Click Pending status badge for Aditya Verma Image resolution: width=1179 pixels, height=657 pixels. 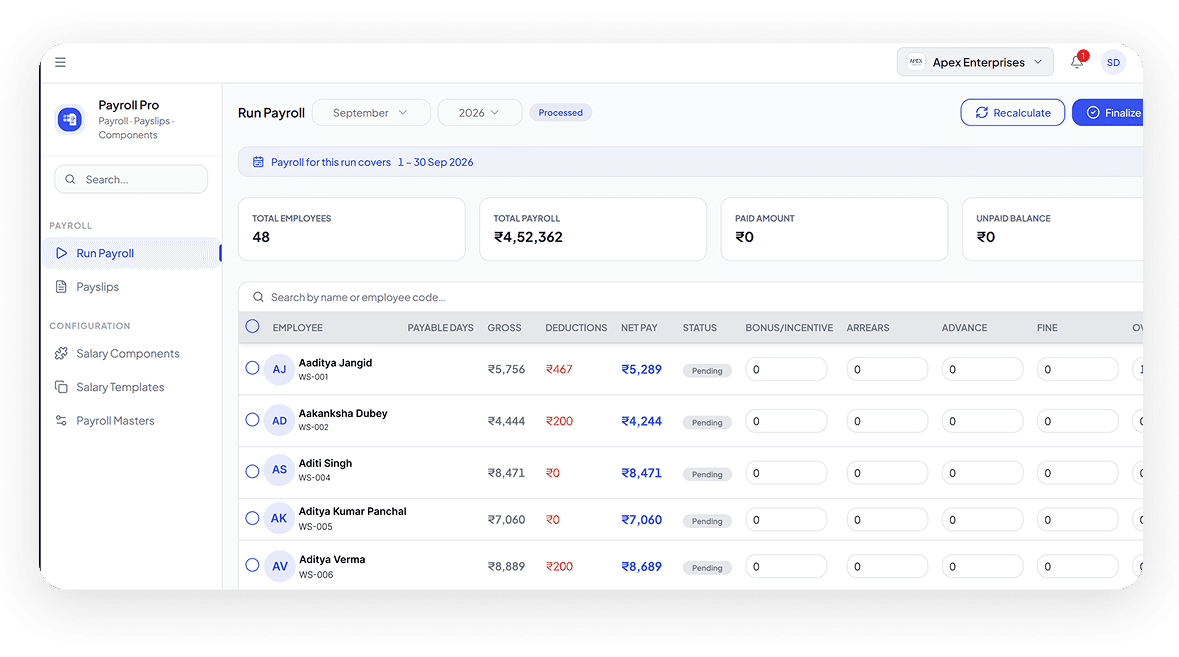tap(707, 568)
